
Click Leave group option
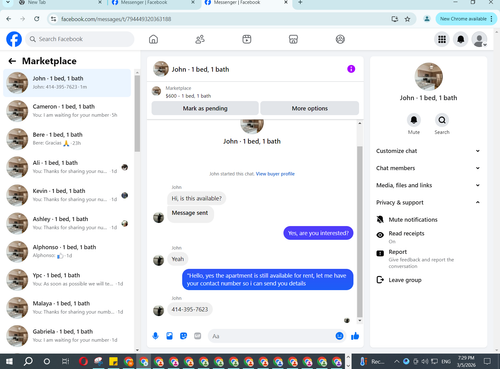[428, 280]
